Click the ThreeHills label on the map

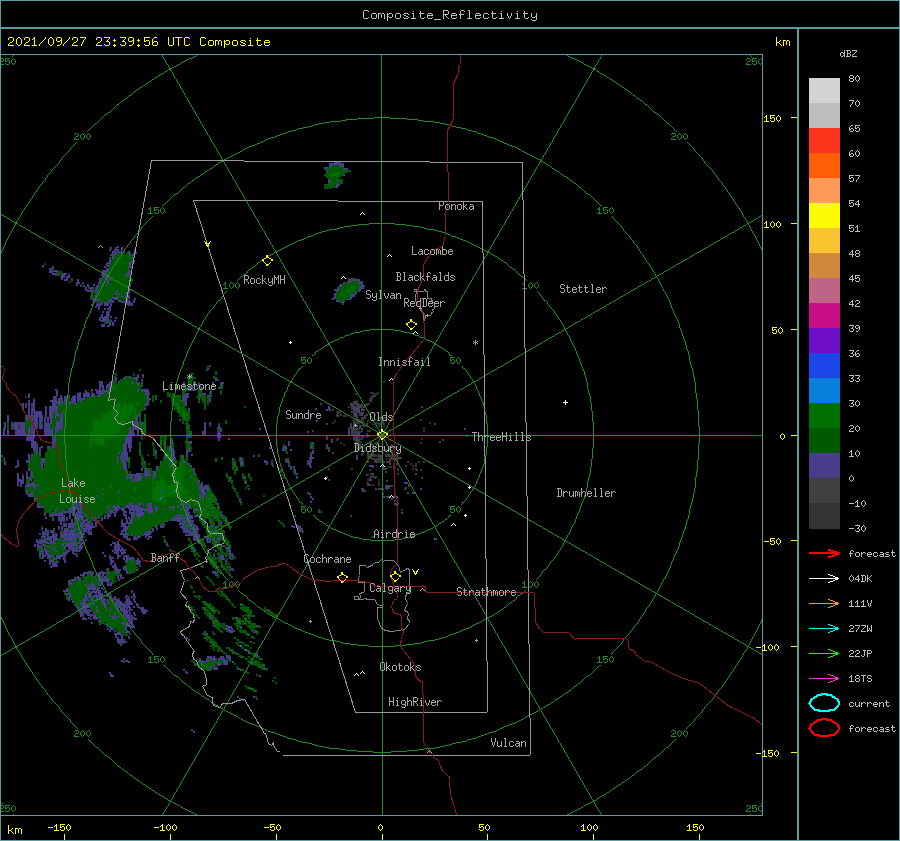pyautogui.click(x=501, y=437)
